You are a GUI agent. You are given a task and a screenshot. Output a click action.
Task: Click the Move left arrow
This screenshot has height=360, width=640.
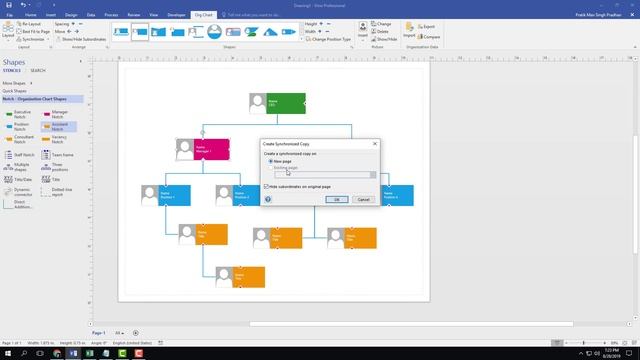pyautogui.click(x=69, y=31)
